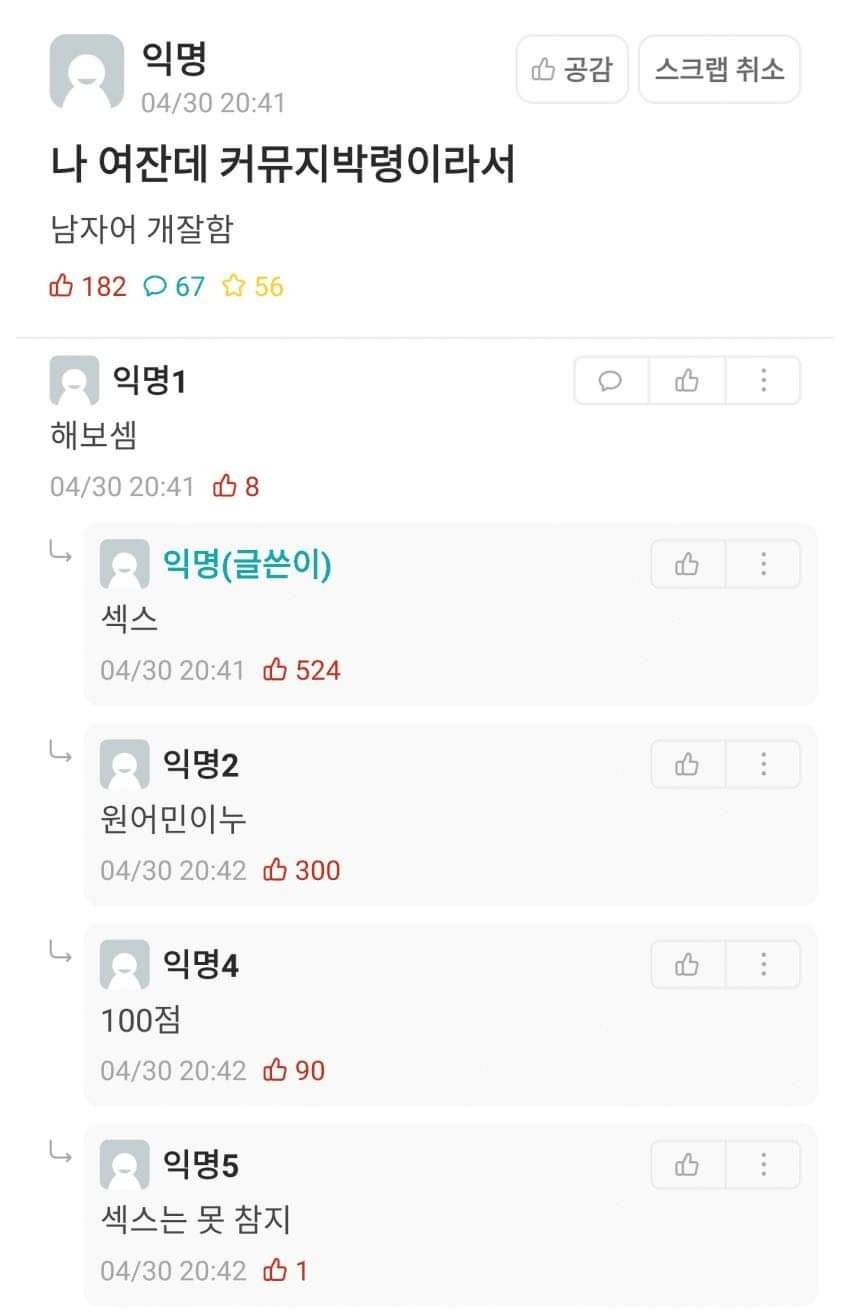Like 익명4's reply with thumbs-up icon

pyautogui.click(x=687, y=965)
